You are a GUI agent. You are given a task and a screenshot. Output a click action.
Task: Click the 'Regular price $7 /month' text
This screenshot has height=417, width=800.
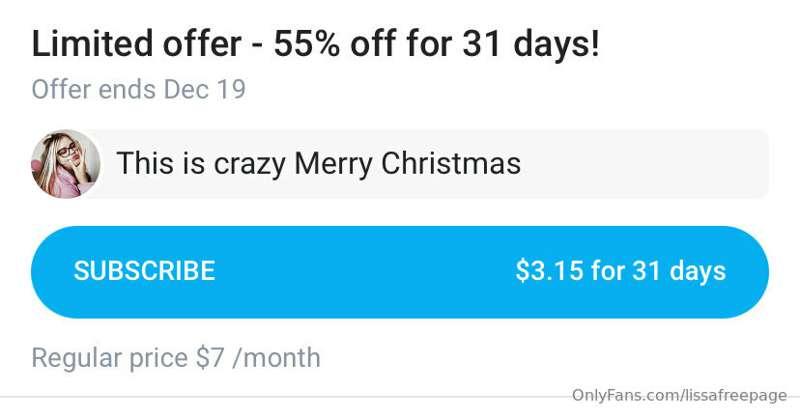(x=176, y=357)
